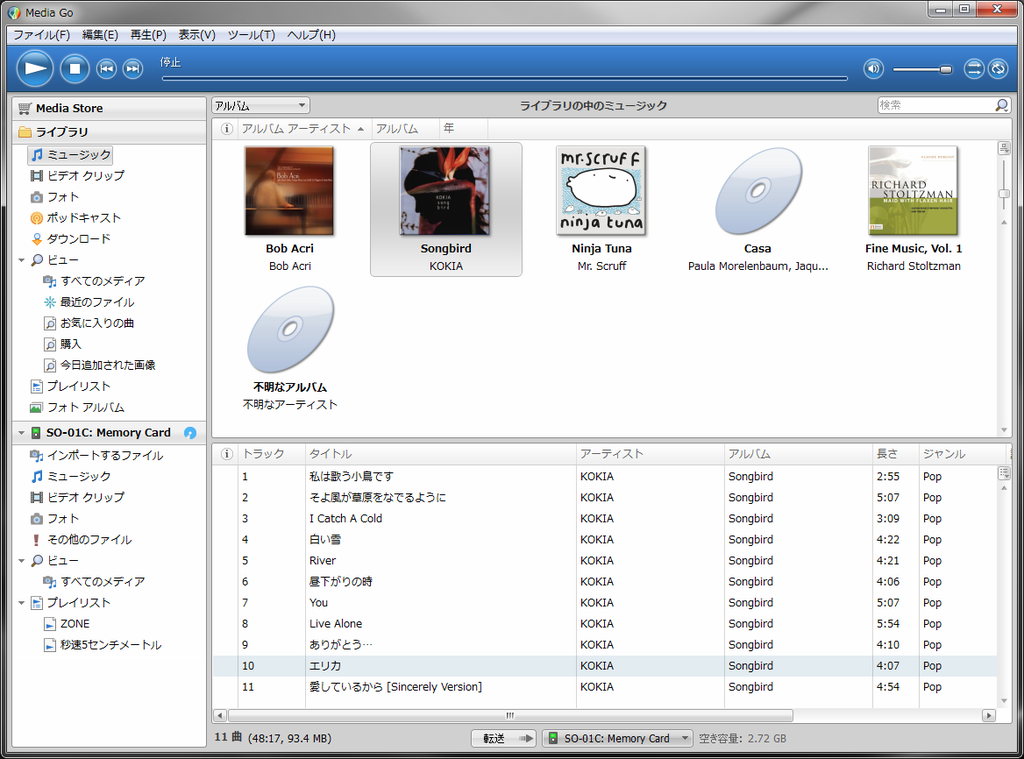Open device すべてのメディア view
This screenshot has height=759, width=1024.
tap(94, 581)
